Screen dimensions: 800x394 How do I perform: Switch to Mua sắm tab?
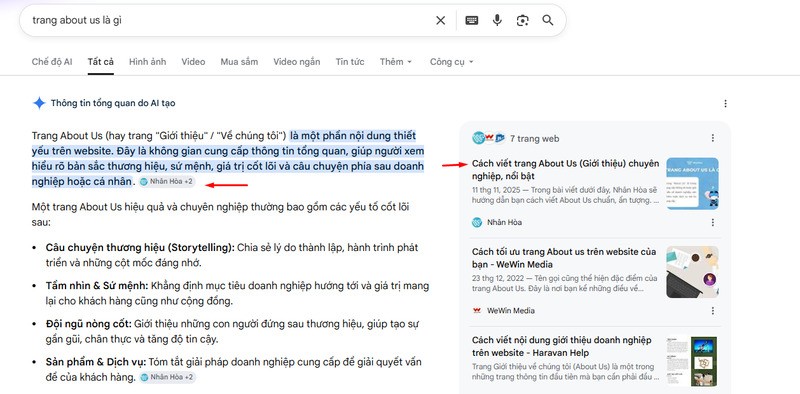point(239,62)
